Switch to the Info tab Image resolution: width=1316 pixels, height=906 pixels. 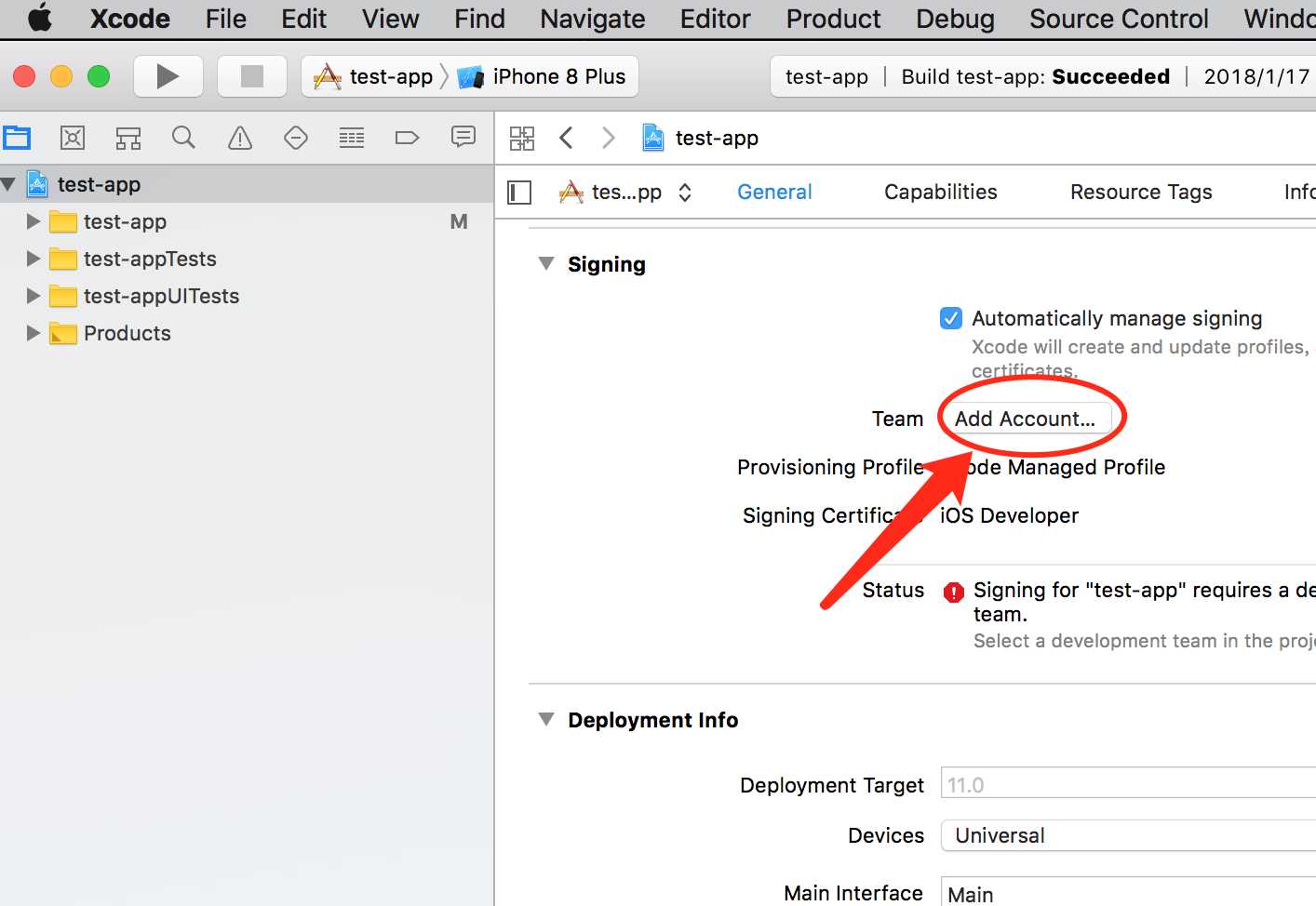pos(1299,192)
